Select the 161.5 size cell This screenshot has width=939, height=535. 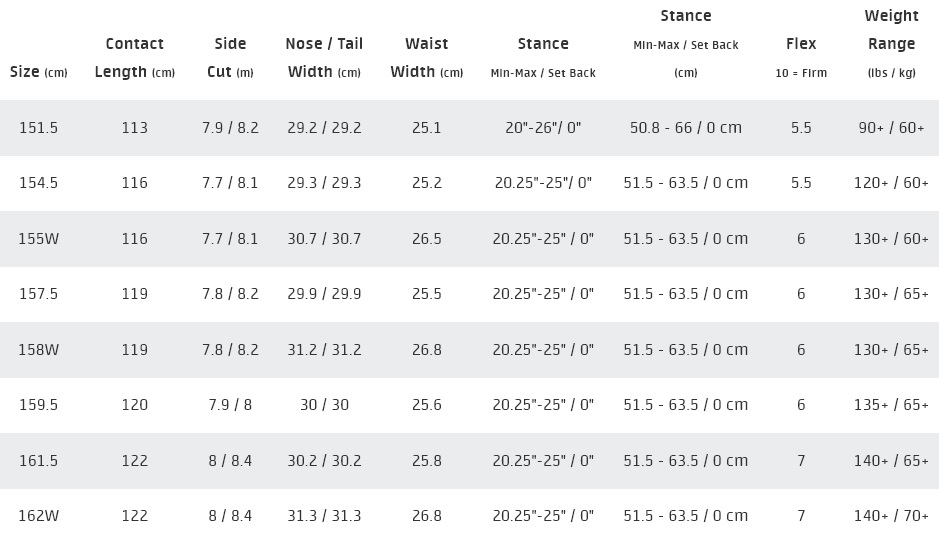tap(39, 461)
